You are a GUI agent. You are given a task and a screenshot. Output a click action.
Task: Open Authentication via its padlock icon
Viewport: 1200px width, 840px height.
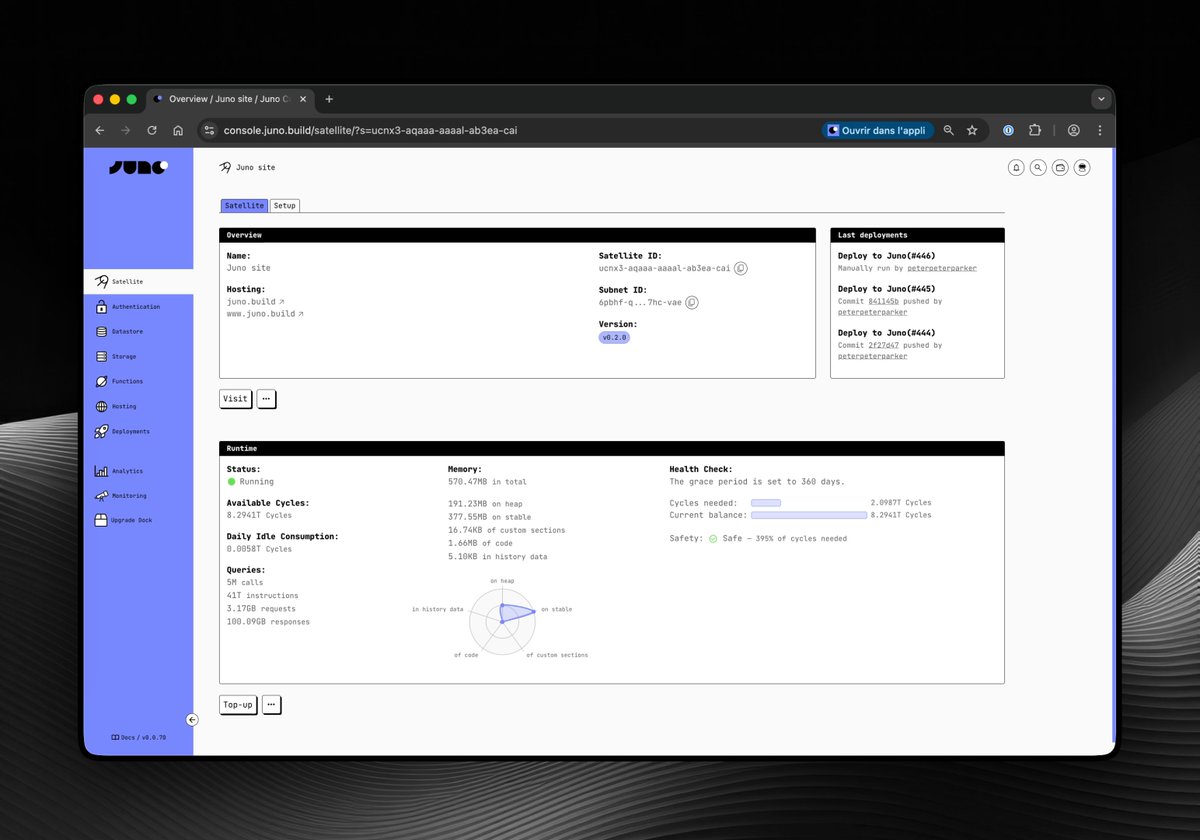pyautogui.click(x=101, y=307)
